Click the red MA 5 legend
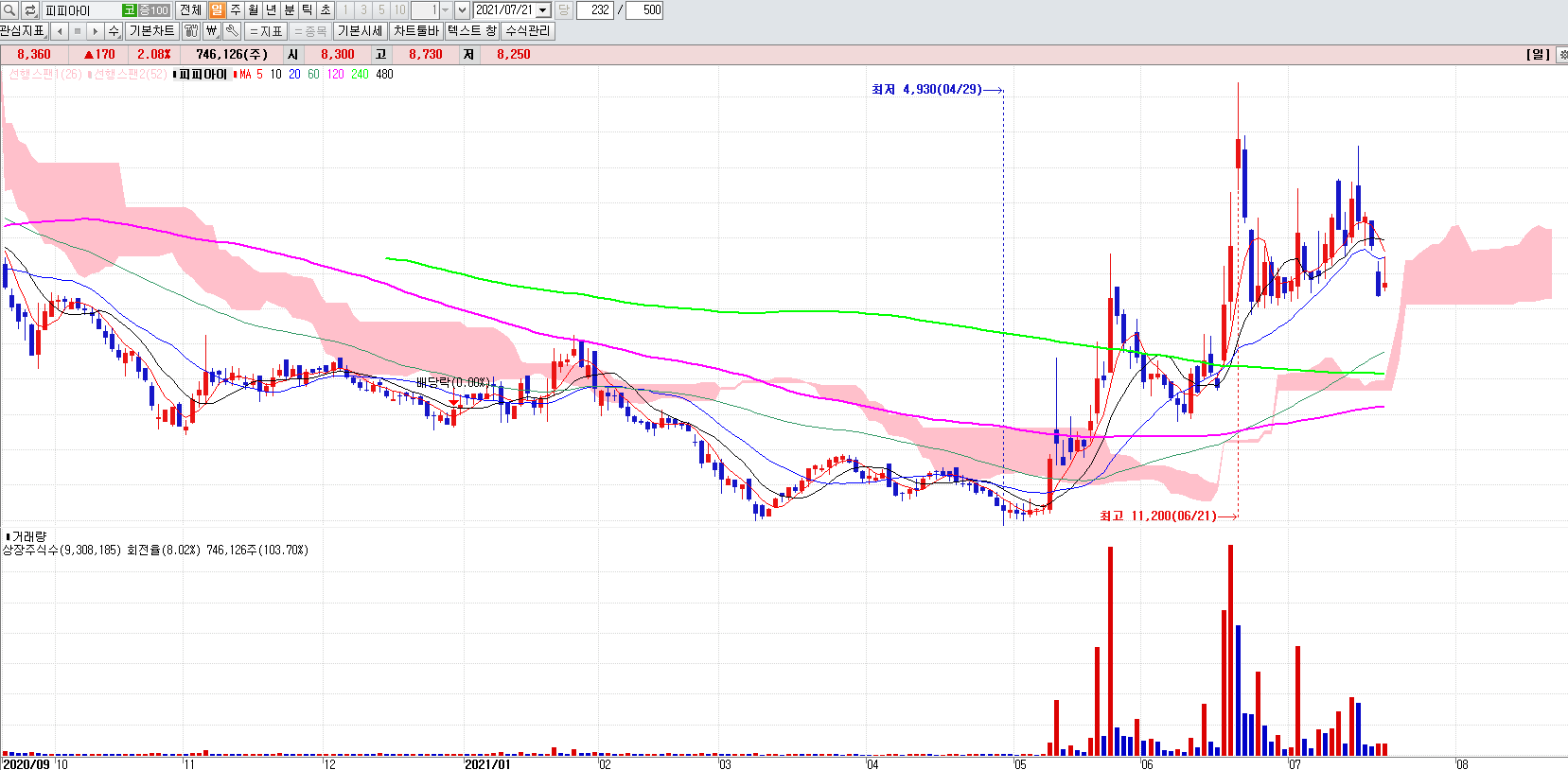This screenshot has width=1568, height=770. pyautogui.click(x=251, y=74)
